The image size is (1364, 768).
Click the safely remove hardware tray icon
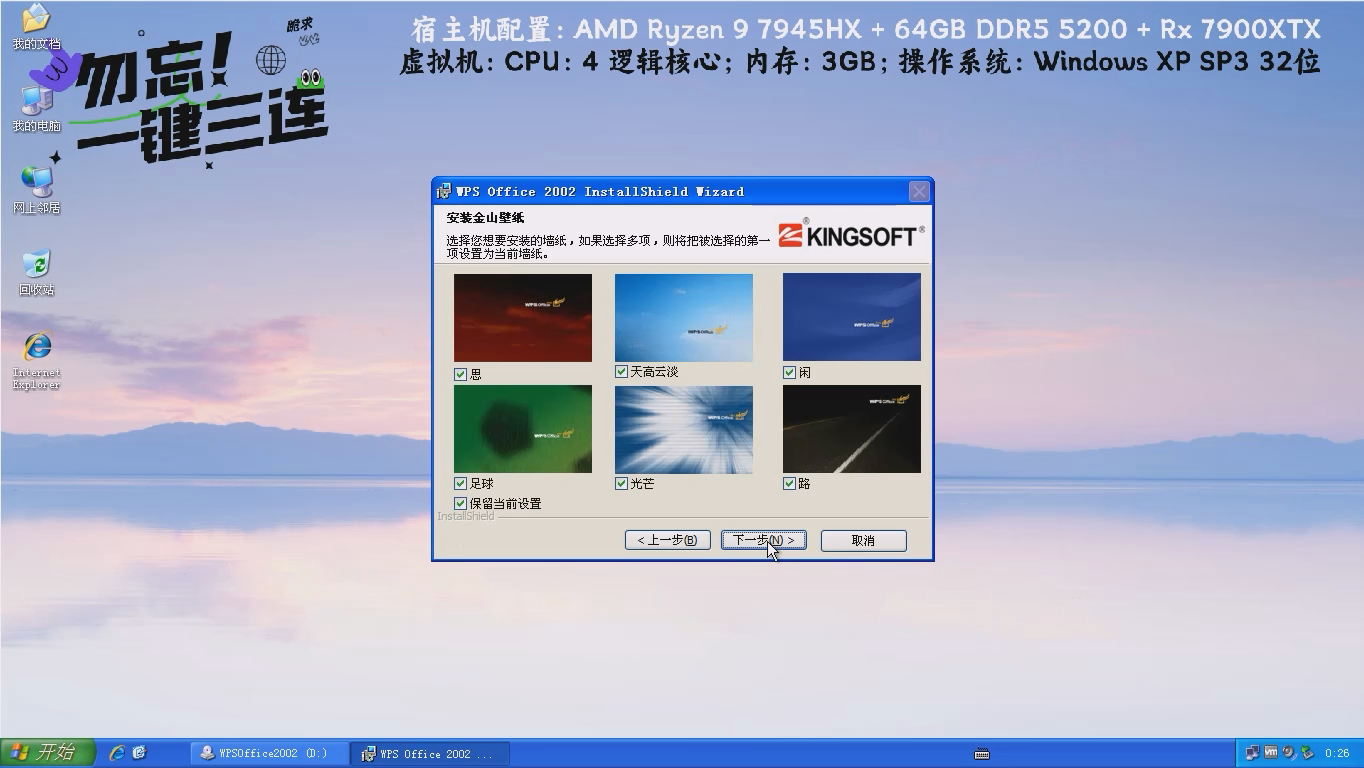click(1307, 753)
